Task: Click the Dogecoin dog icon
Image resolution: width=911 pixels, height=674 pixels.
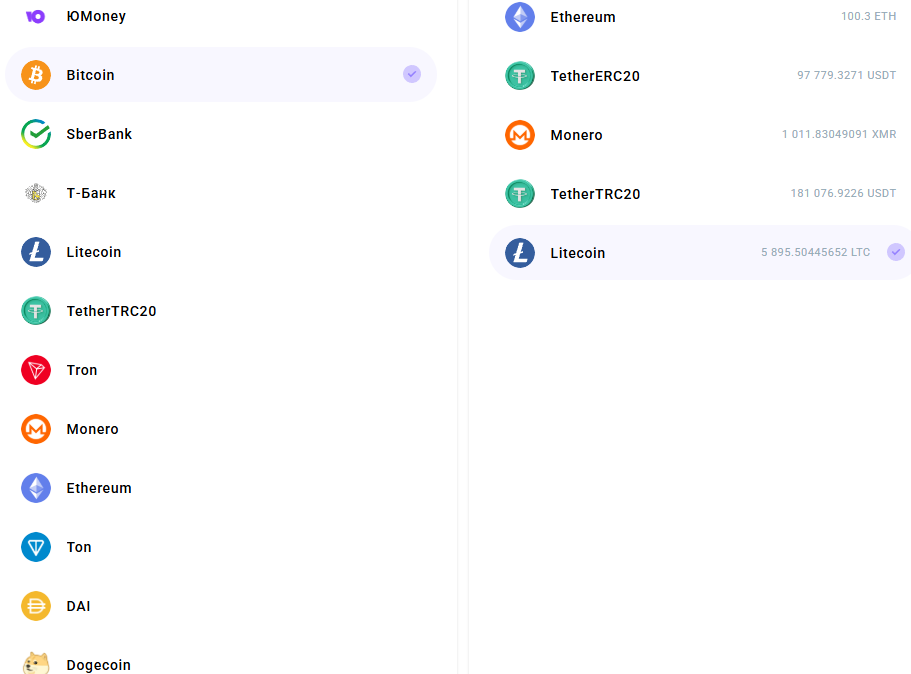Action: coord(36,664)
